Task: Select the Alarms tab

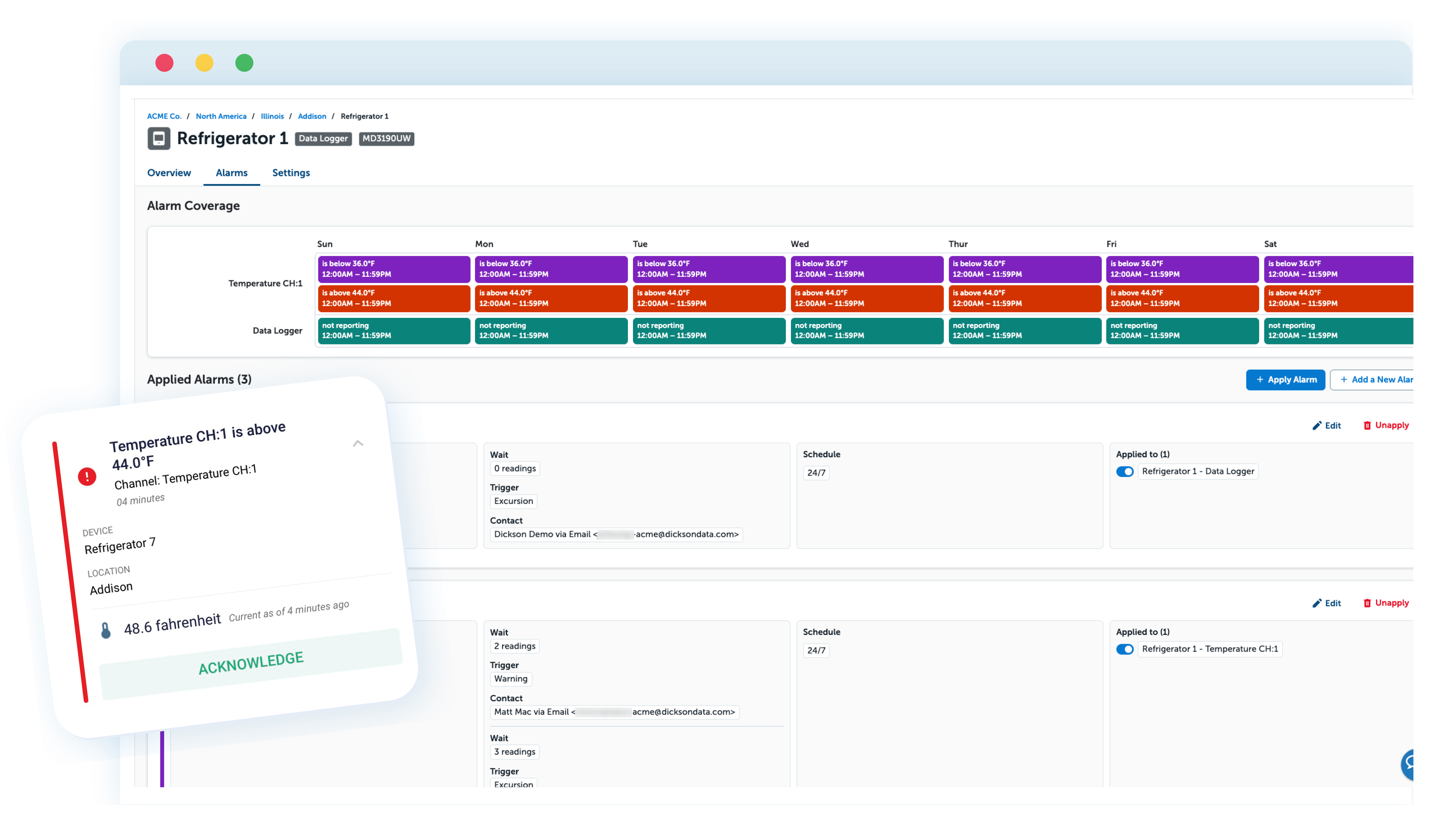Action: 231,173
